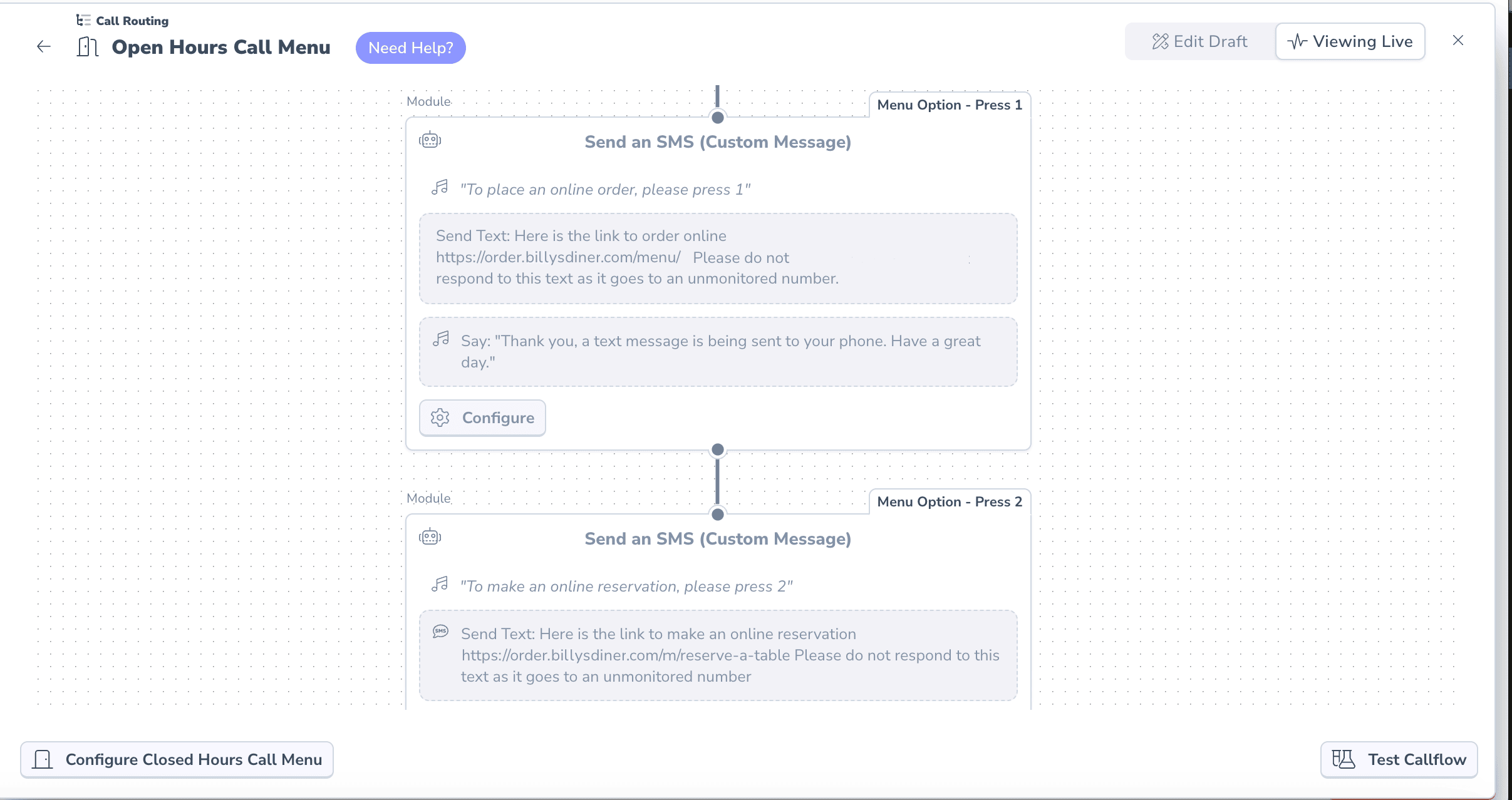Select the Menu Option - Press 2 tab
The image size is (1512, 800).
pos(950,501)
